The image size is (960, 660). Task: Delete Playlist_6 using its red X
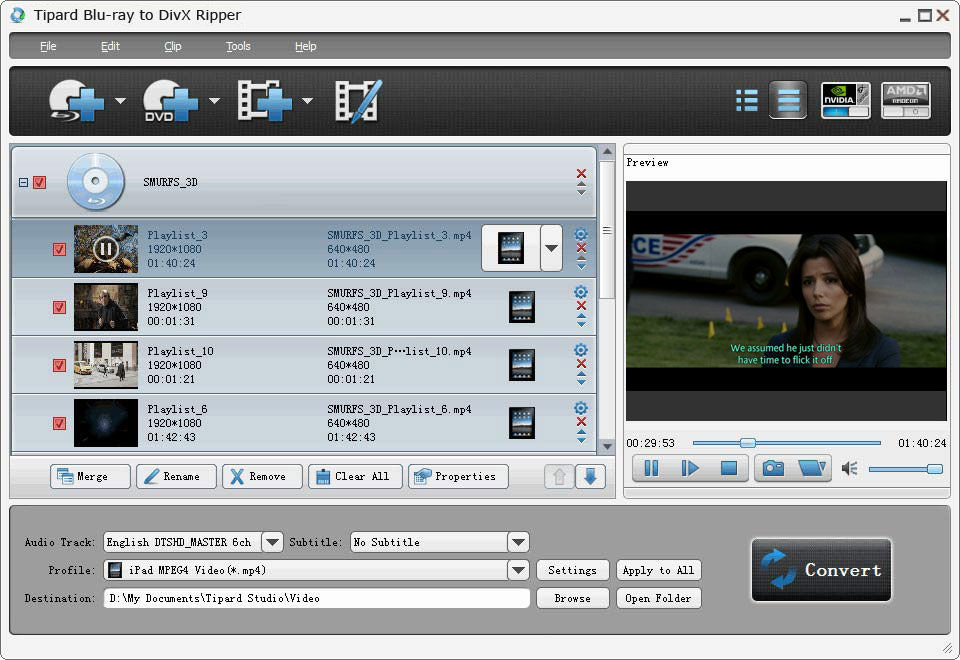coord(581,421)
